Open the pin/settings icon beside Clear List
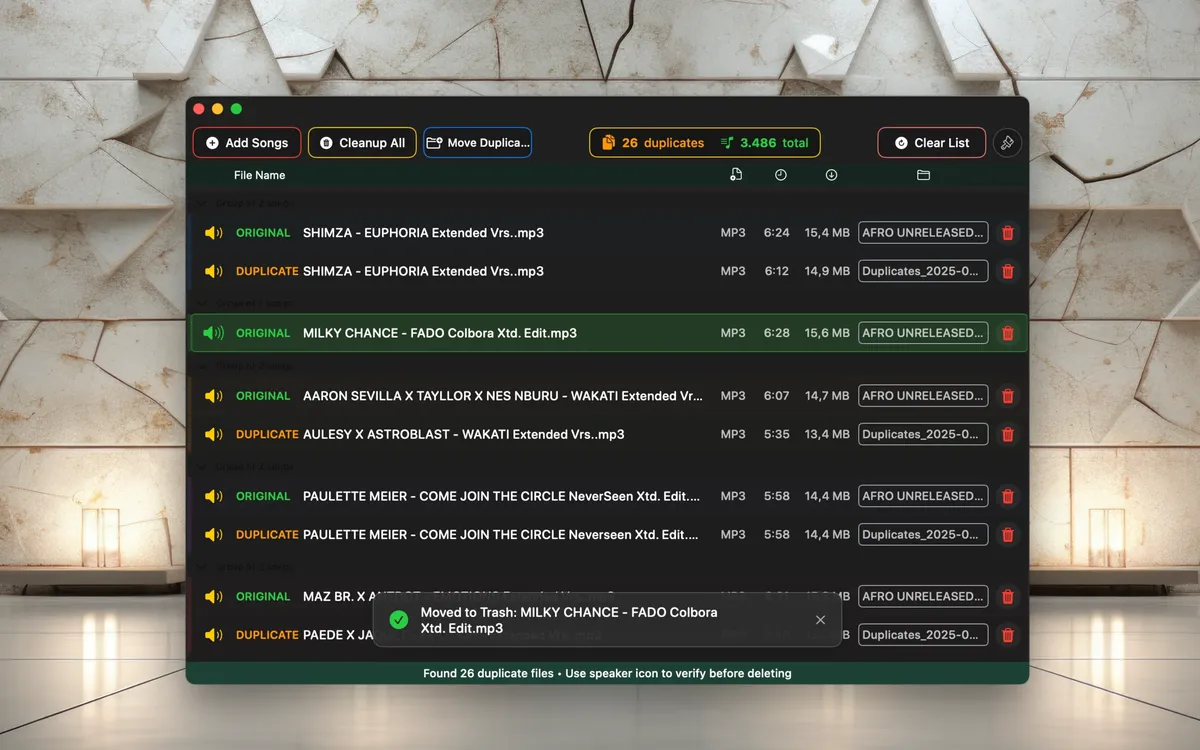 pyautogui.click(x=1007, y=143)
